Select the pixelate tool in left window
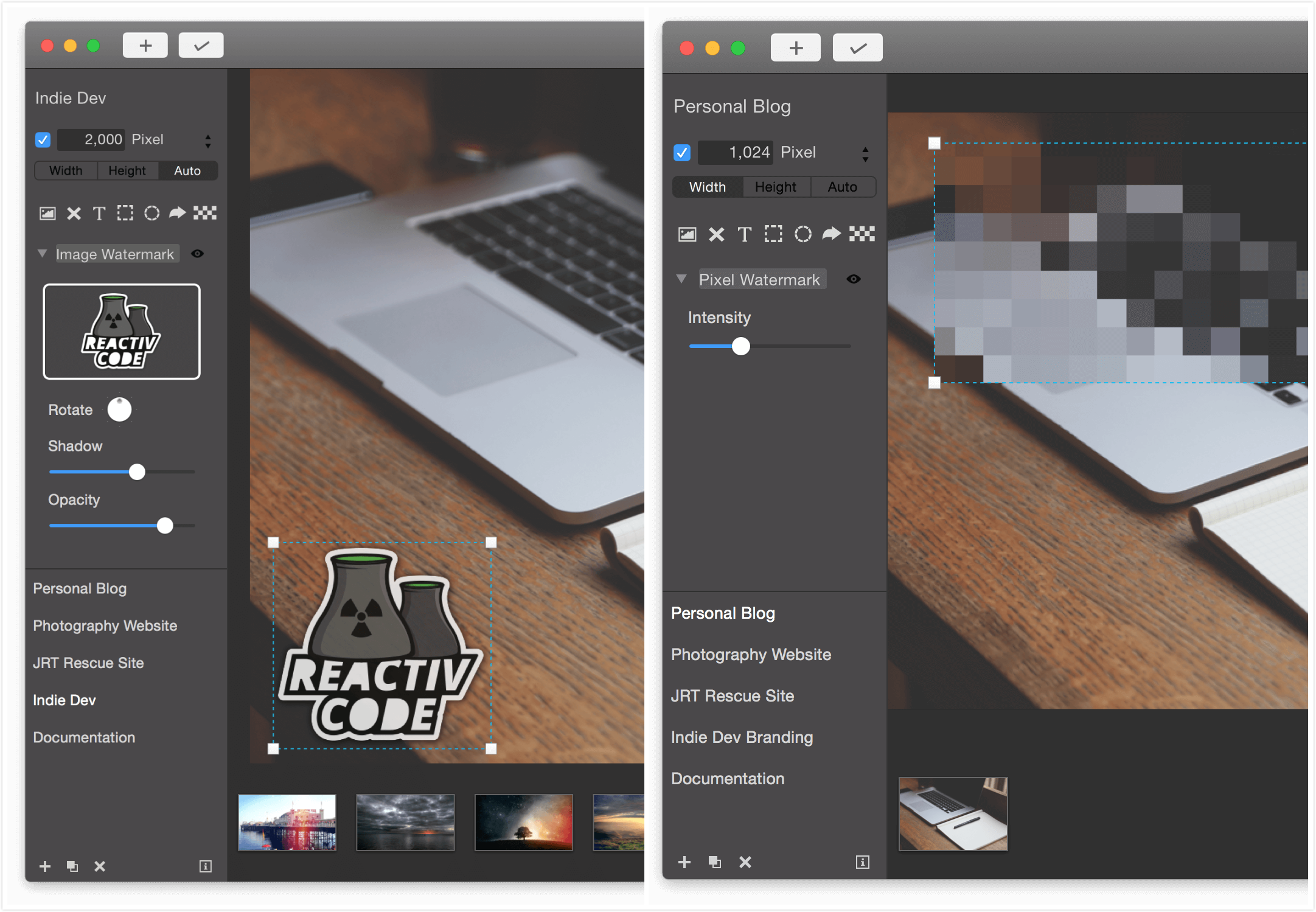 (205, 213)
